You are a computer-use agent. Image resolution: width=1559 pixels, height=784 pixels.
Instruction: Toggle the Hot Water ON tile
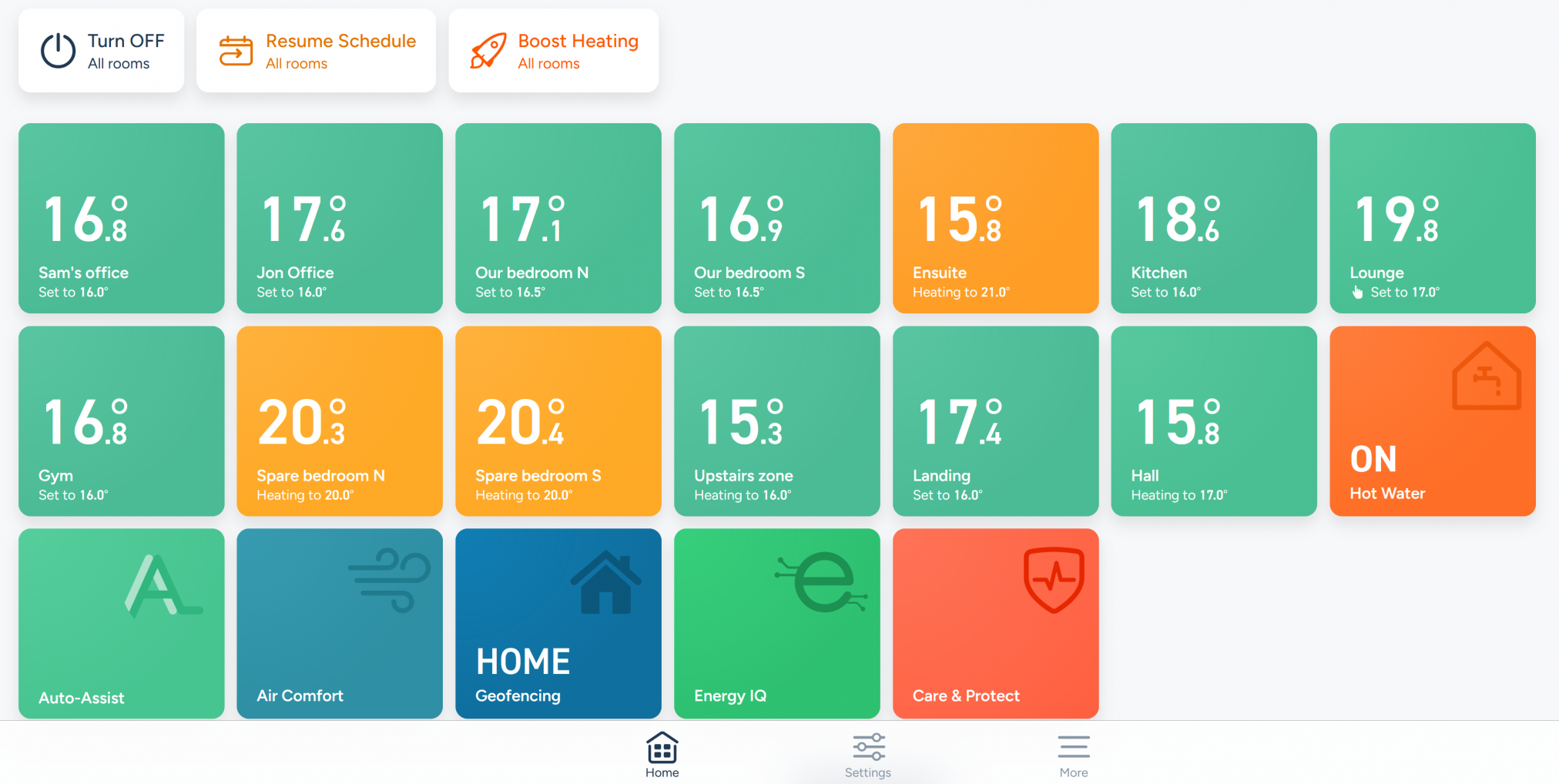click(1432, 421)
